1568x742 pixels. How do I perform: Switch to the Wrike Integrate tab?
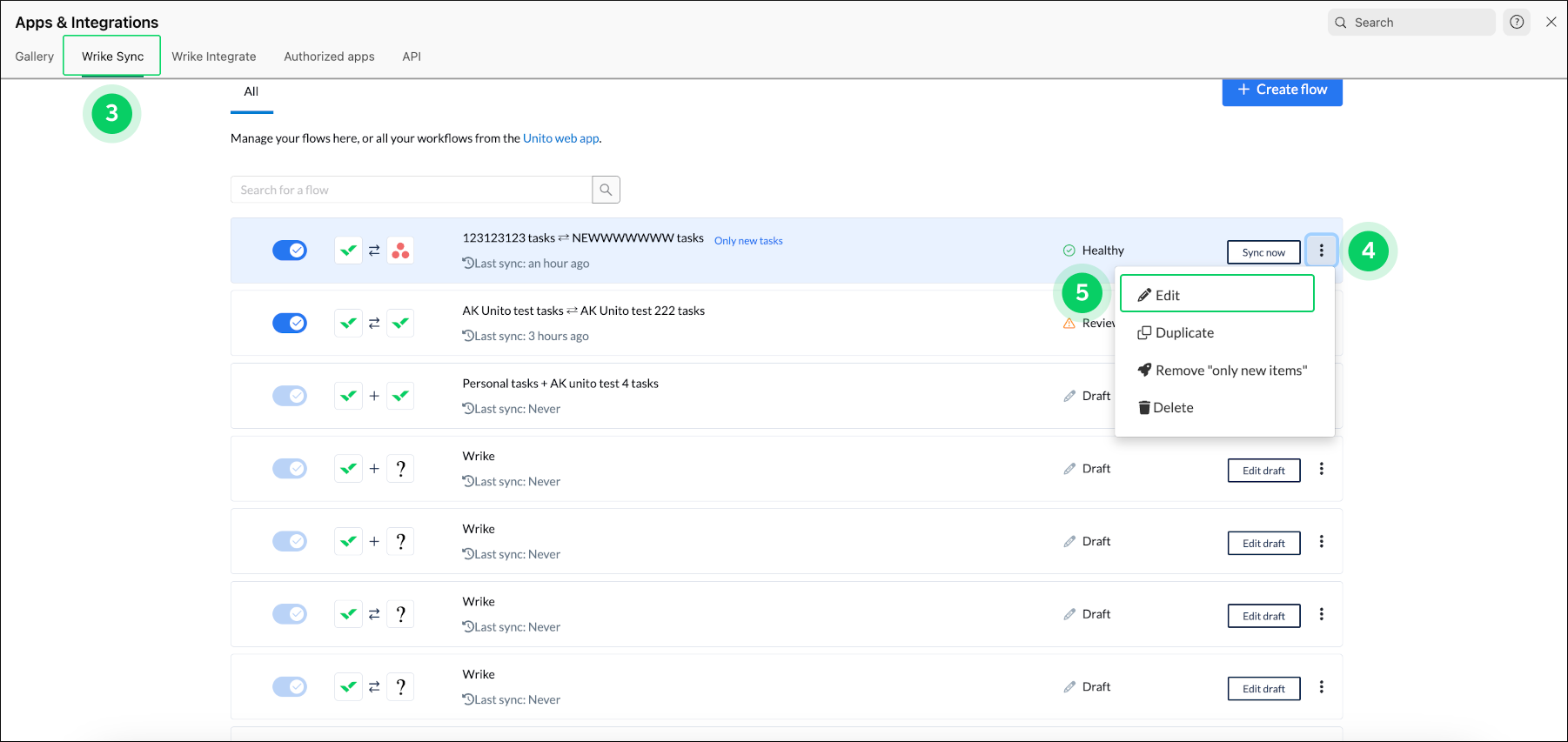point(213,57)
